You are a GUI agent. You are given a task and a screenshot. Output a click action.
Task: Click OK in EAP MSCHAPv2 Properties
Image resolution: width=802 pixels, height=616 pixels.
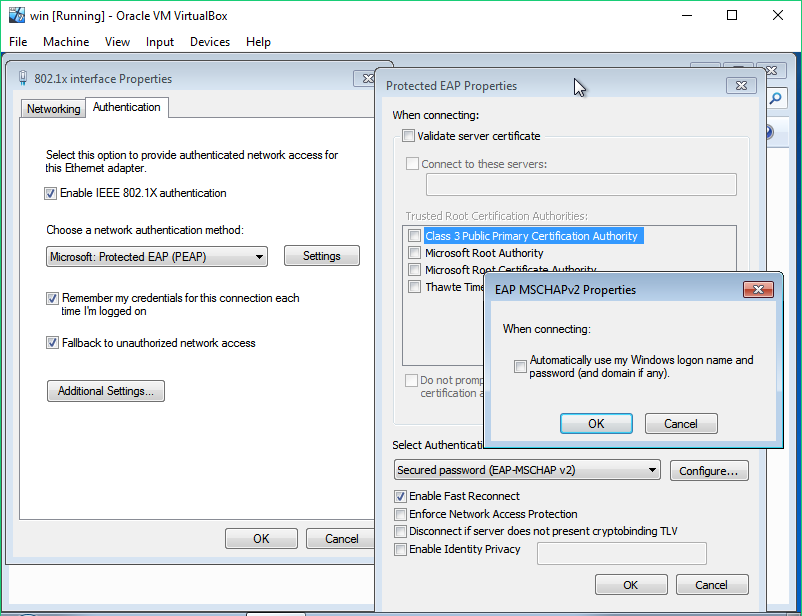point(596,424)
